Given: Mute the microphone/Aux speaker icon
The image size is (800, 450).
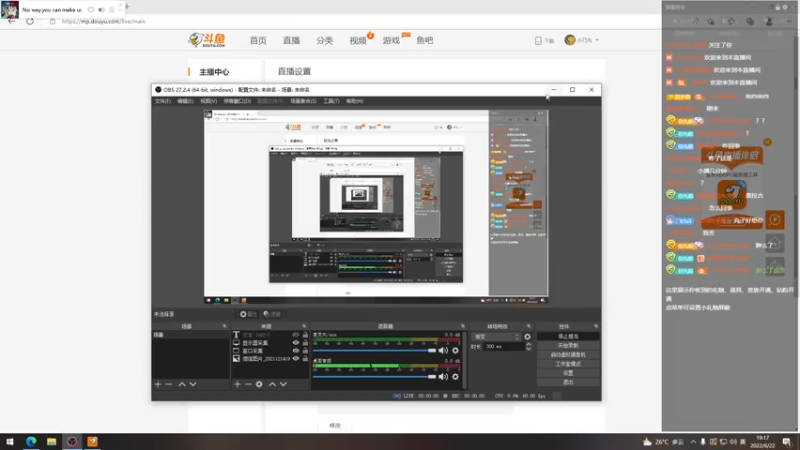Looking at the screenshot, I should click(x=443, y=351).
